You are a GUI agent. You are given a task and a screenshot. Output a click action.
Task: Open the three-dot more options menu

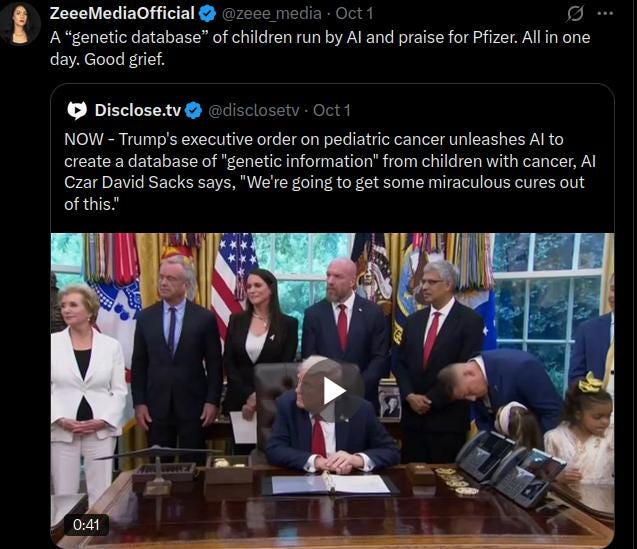[605, 13]
